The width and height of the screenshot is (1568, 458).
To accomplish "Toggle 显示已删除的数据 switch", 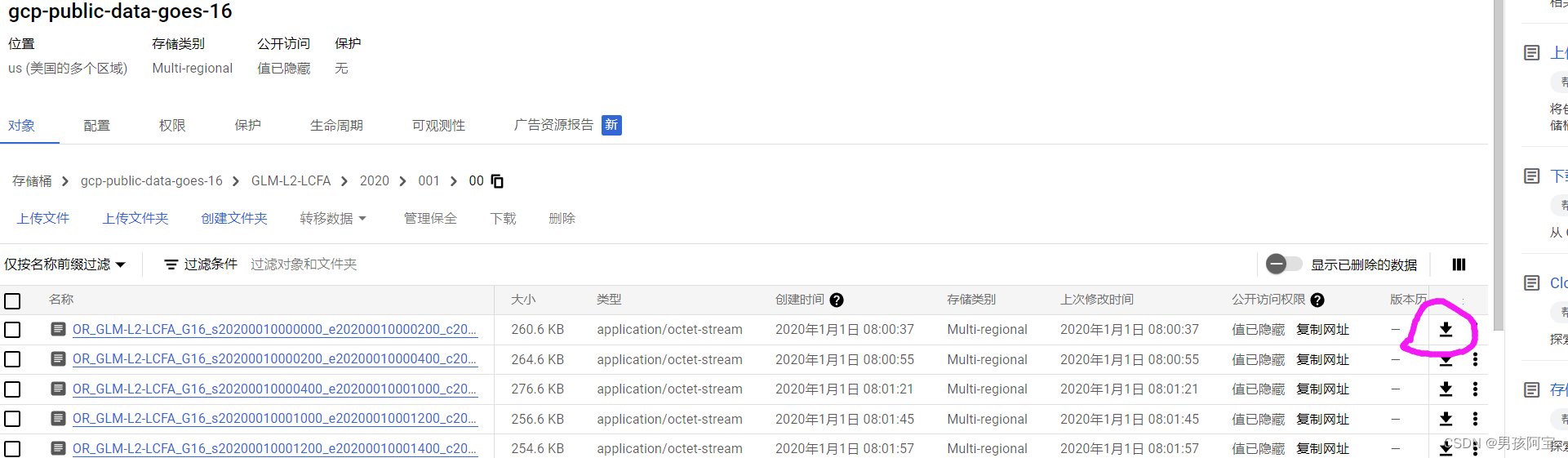I will click(x=1283, y=264).
